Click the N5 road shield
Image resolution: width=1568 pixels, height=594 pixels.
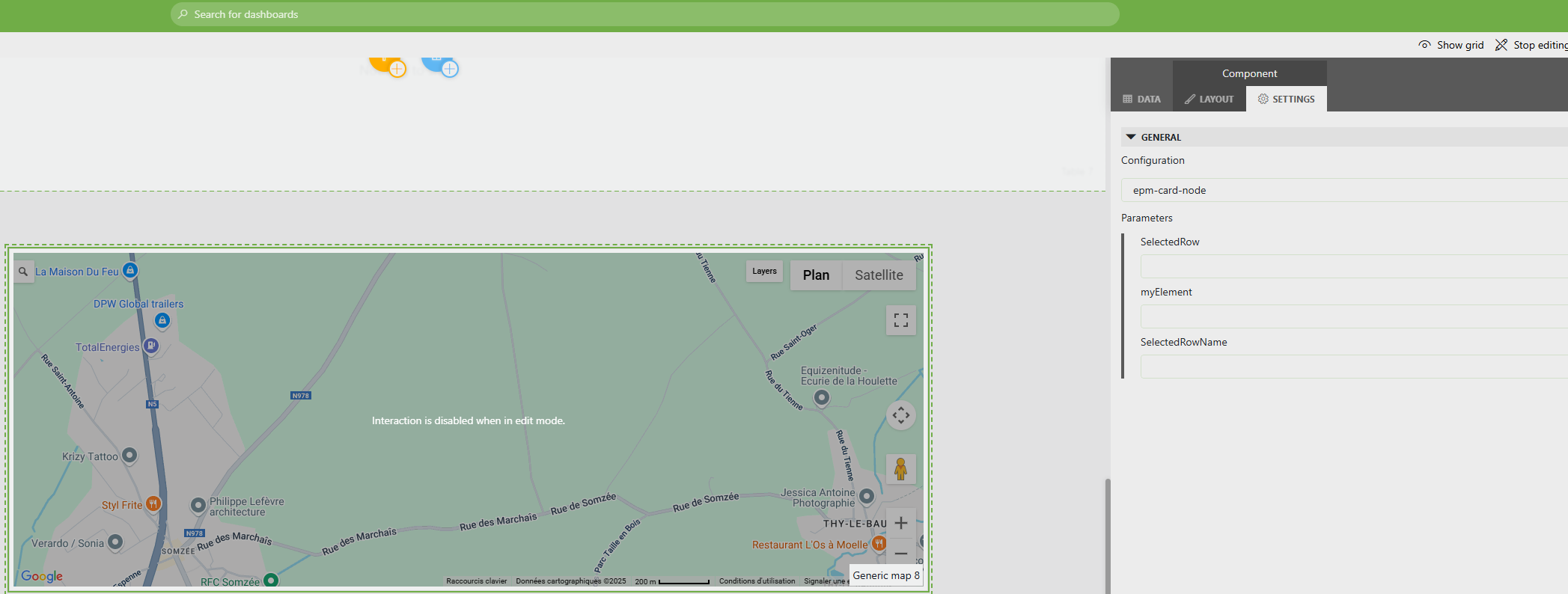152,404
